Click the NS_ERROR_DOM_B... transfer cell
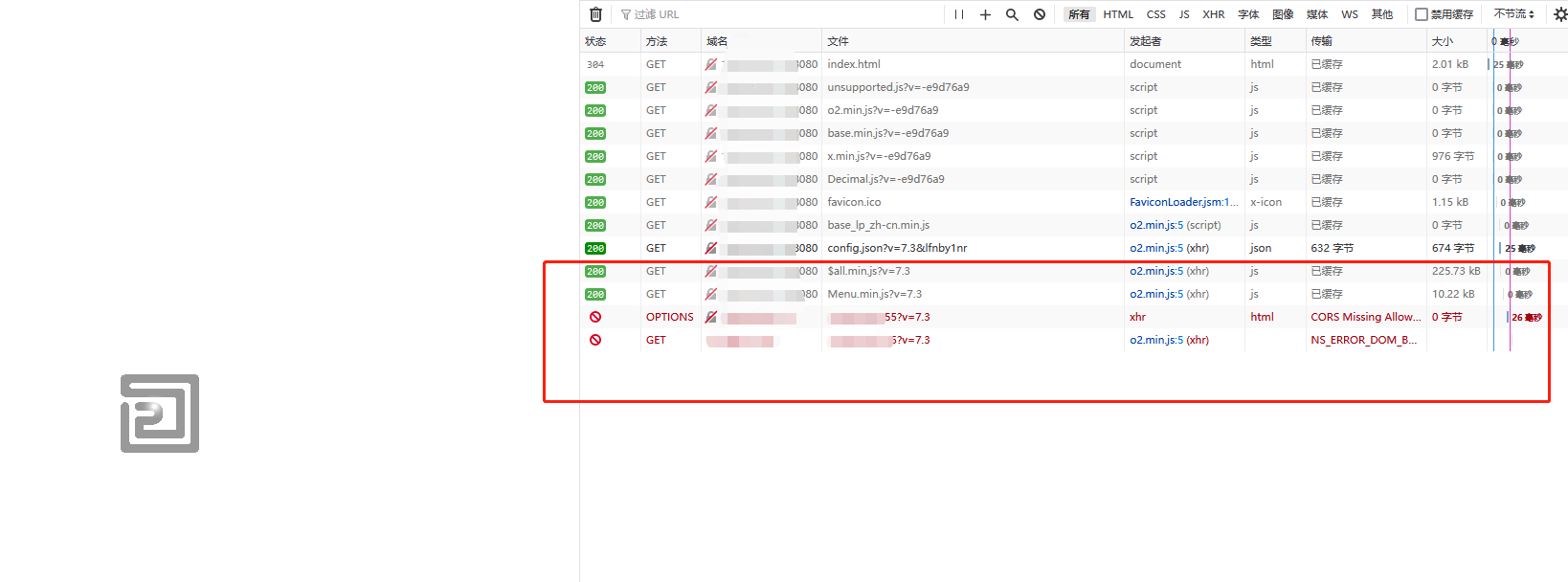This screenshot has width=1568, height=582. click(1364, 340)
